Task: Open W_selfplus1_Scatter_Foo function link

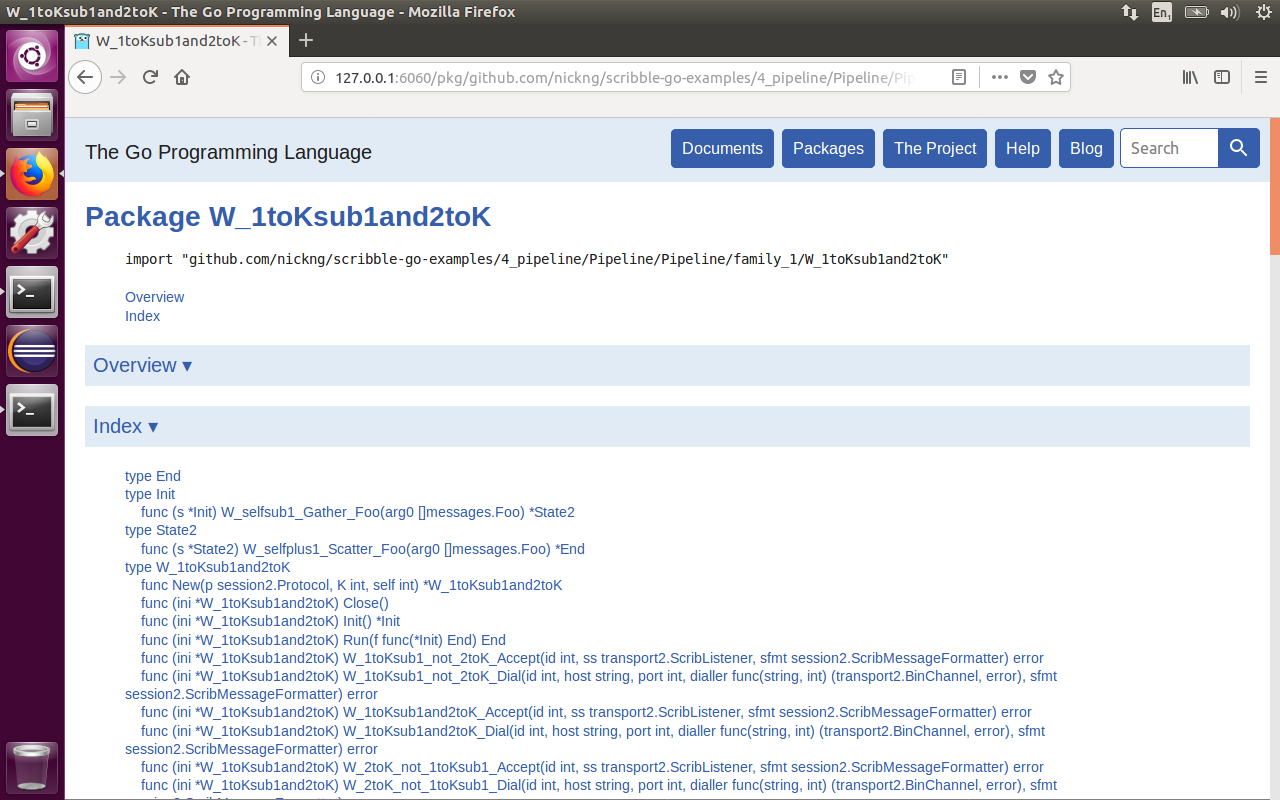Action: 363,549
